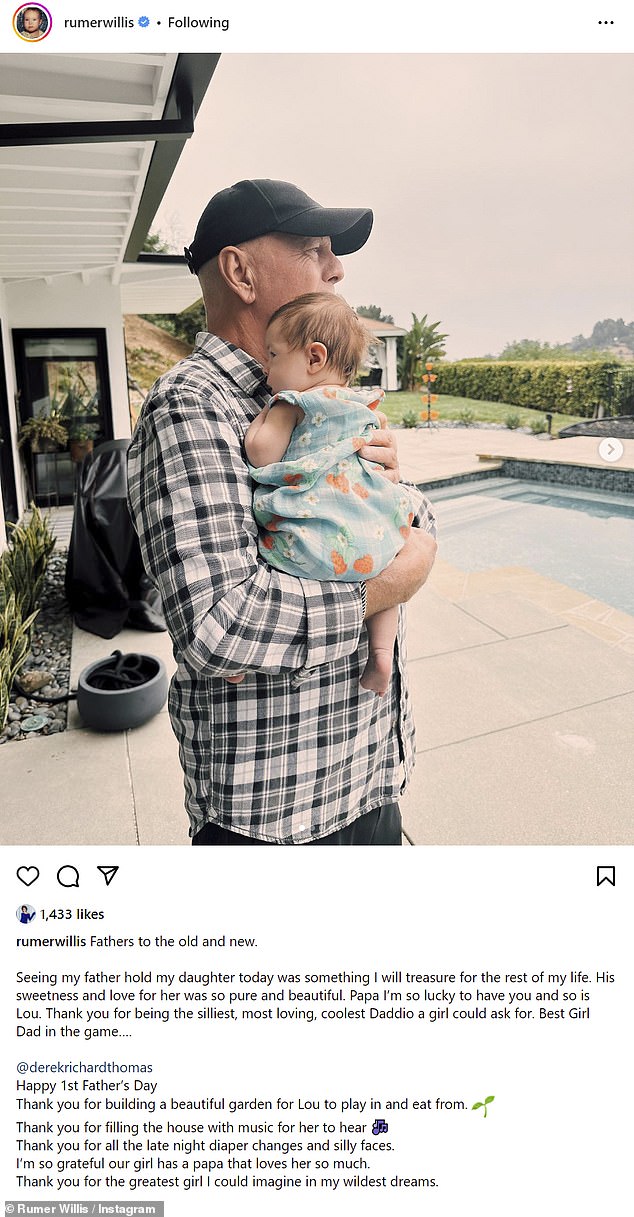Viewport: 634px width, 1217px height.
Task: Click the rumerwillis username in the header
Action: click(x=98, y=22)
